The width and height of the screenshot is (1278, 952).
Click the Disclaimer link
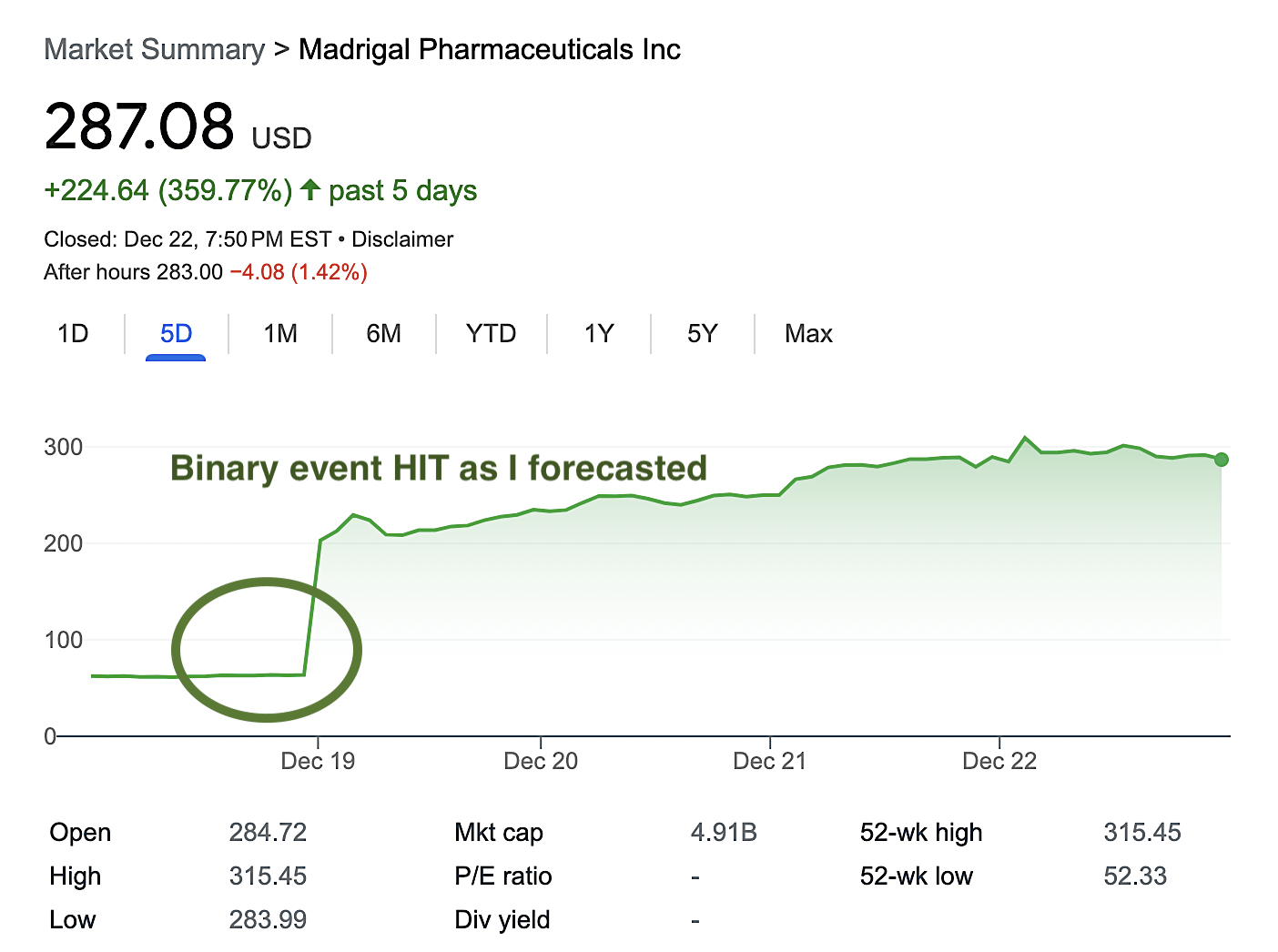tap(402, 239)
